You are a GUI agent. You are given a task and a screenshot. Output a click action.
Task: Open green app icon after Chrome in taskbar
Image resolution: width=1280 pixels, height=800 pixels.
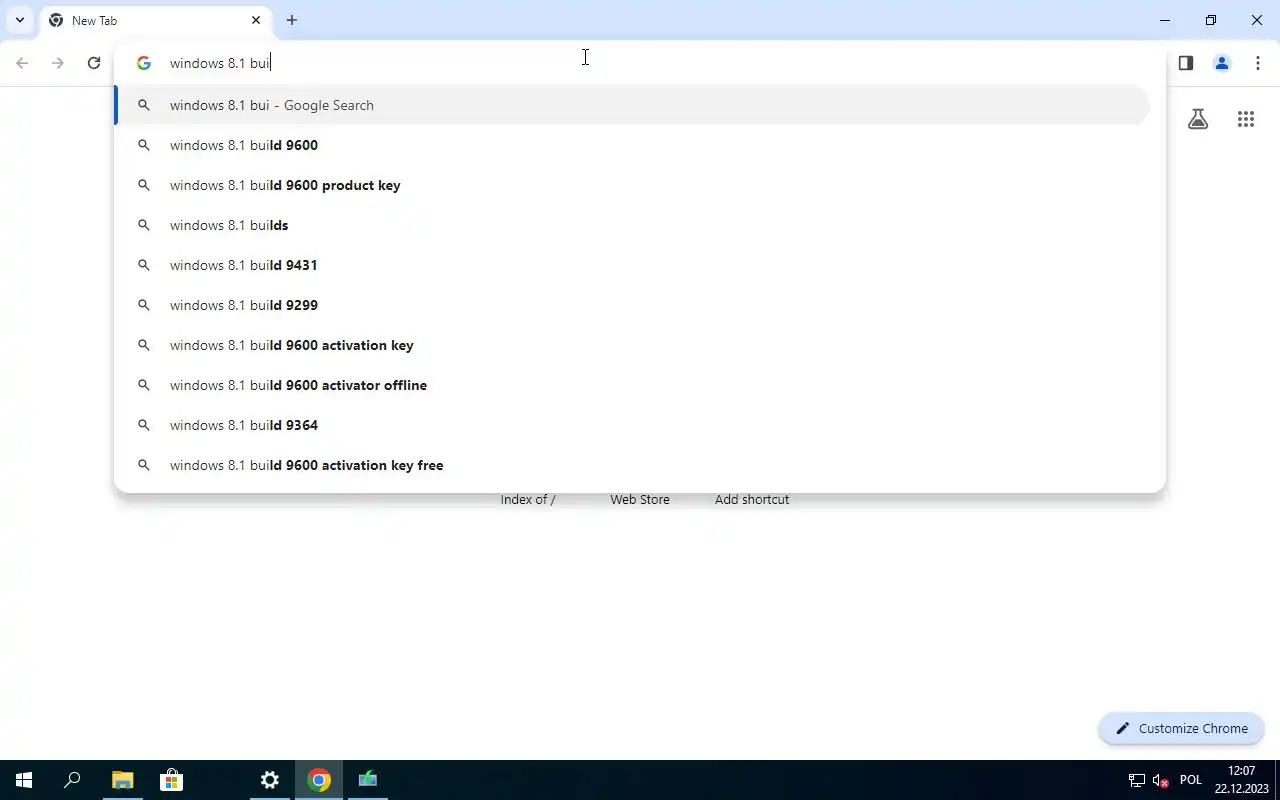(x=368, y=780)
